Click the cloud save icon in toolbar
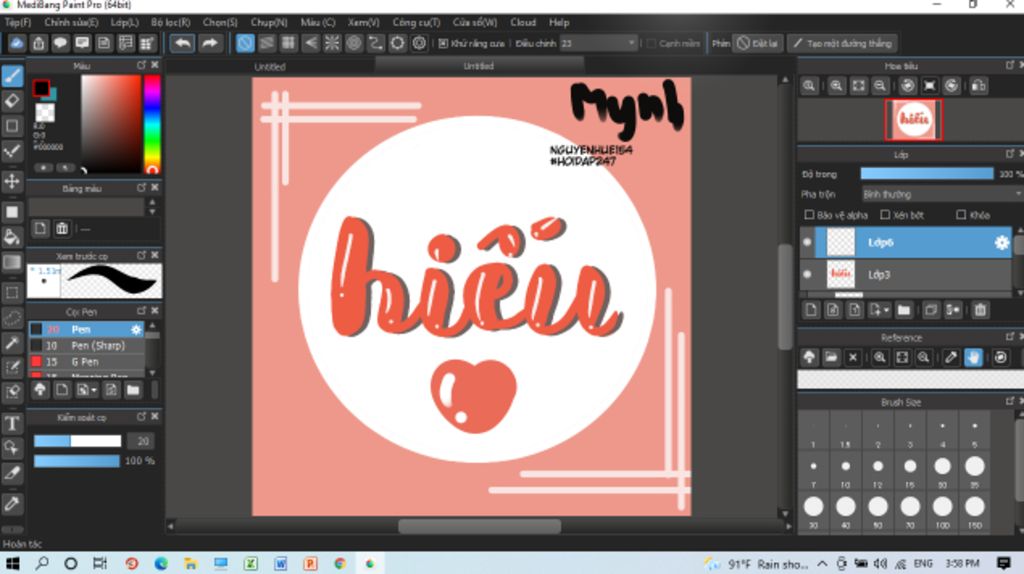The height and width of the screenshot is (574, 1024). [16, 44]
